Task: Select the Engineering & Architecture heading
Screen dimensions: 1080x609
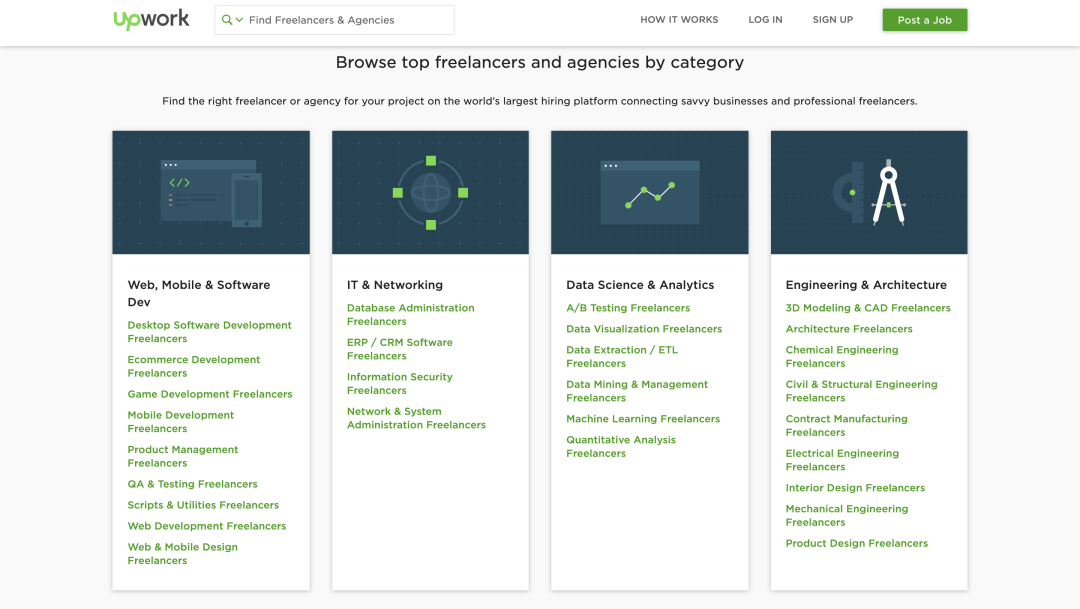Action: click(x=866, y=285)
